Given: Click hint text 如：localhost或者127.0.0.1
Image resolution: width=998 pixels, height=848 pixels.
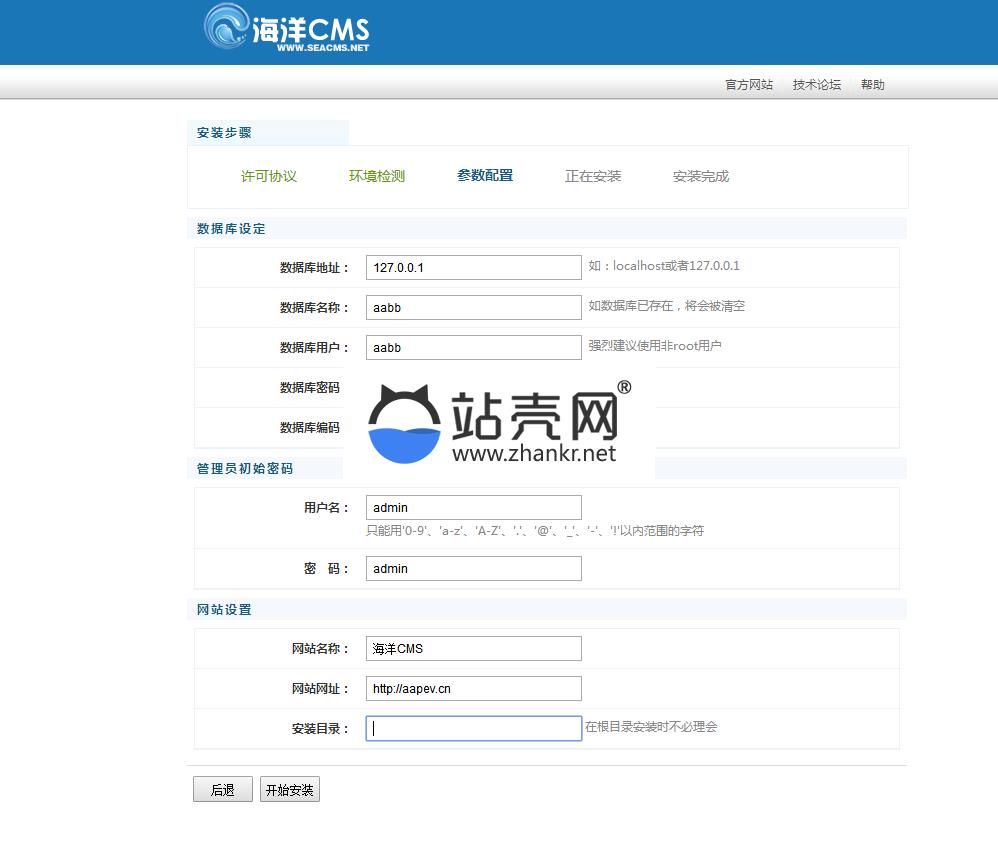Looking at the screenshot, I should click(x=664, y=265).
